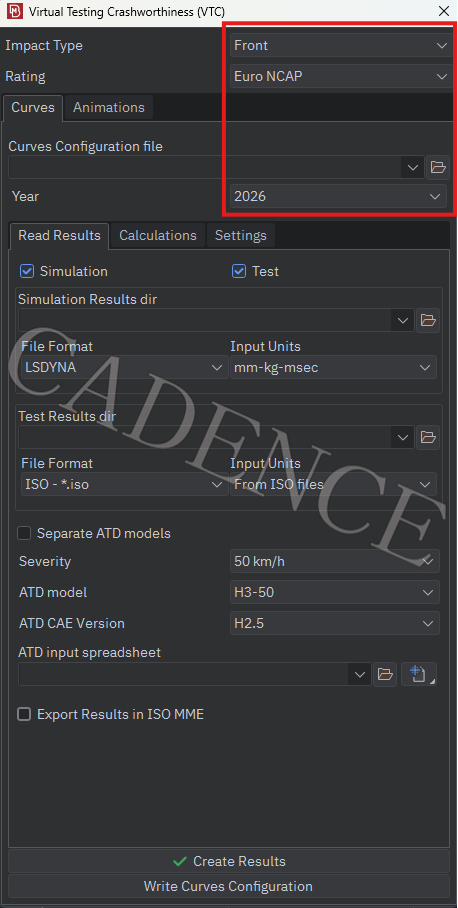Open folder browser for Simulation Results dir
This screenshot has height=908, width=458.
point(428,320)
